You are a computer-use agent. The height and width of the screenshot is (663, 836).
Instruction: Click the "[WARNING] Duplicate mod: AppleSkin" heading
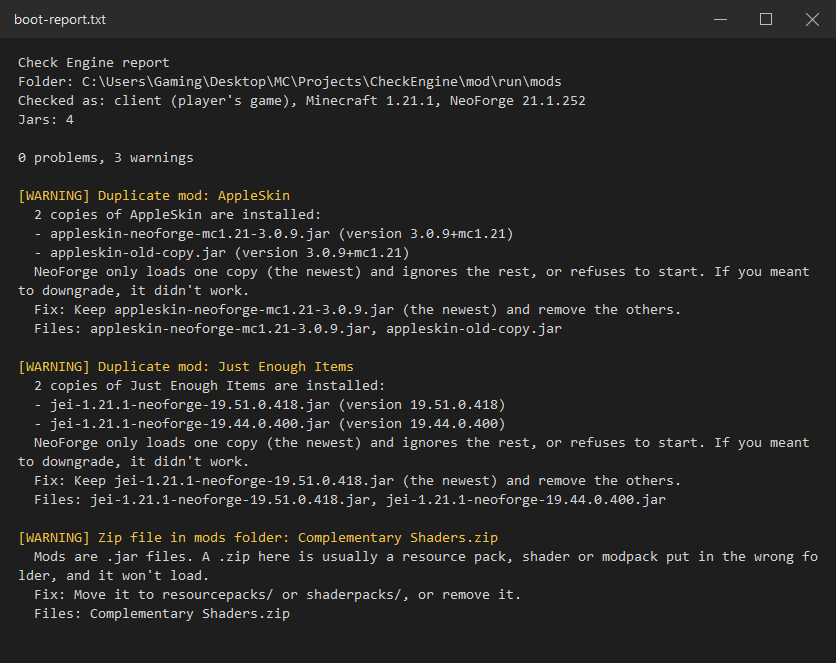click(154, 196)
